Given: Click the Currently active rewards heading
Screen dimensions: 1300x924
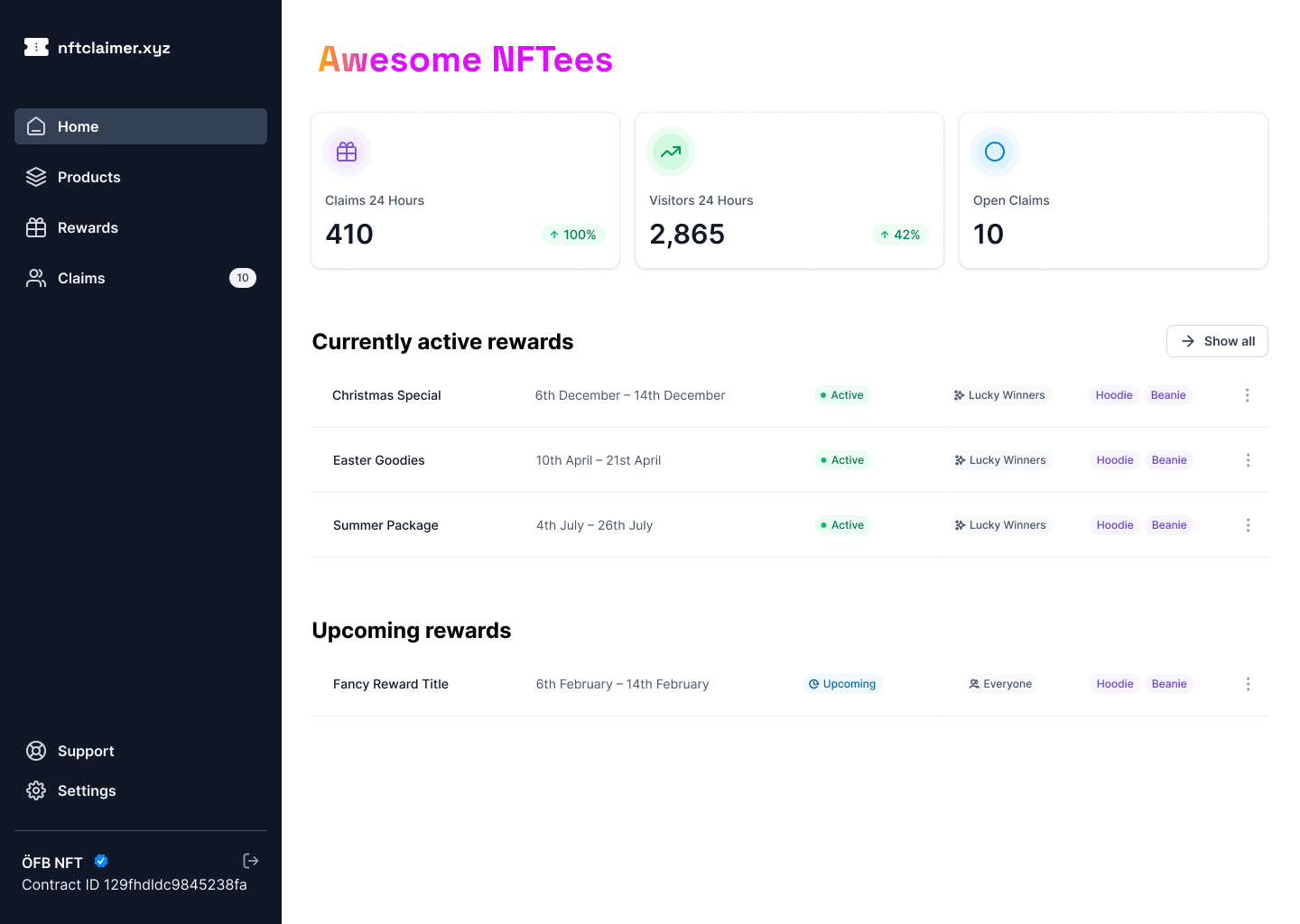Looking at the screenshot, I should [442, 341].
